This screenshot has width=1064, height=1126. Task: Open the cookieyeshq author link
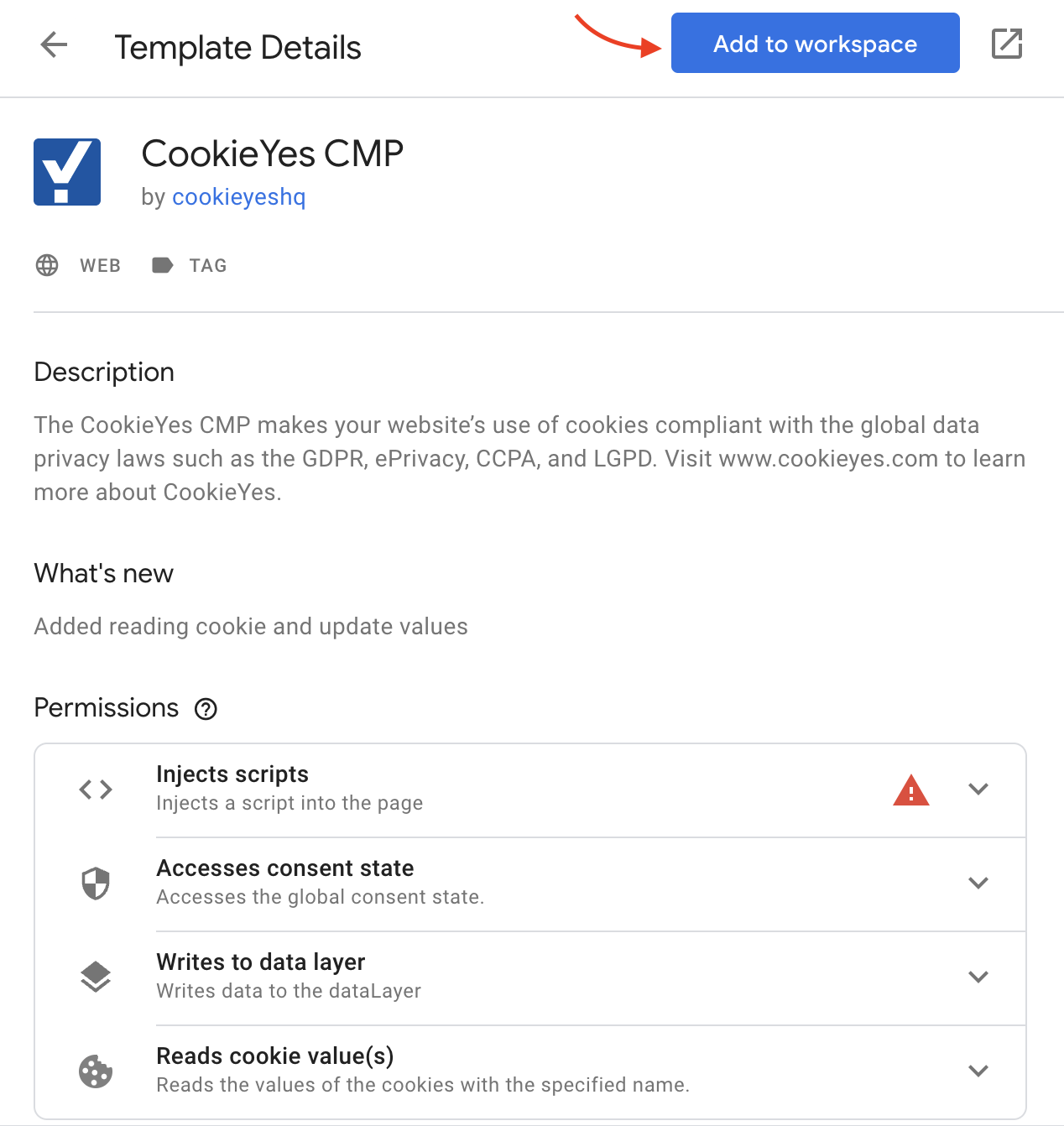[x=239, y=197]
